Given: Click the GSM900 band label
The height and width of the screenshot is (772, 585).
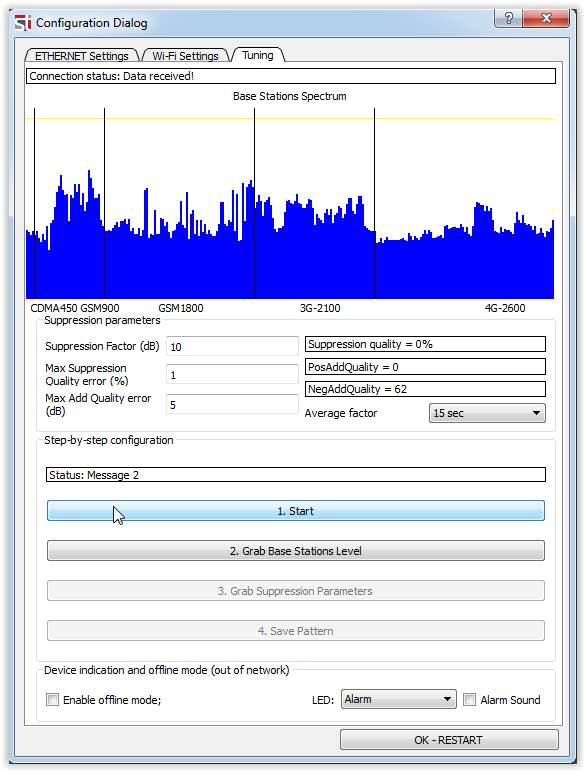Looking at the screenshot, I should coord(100,308).
